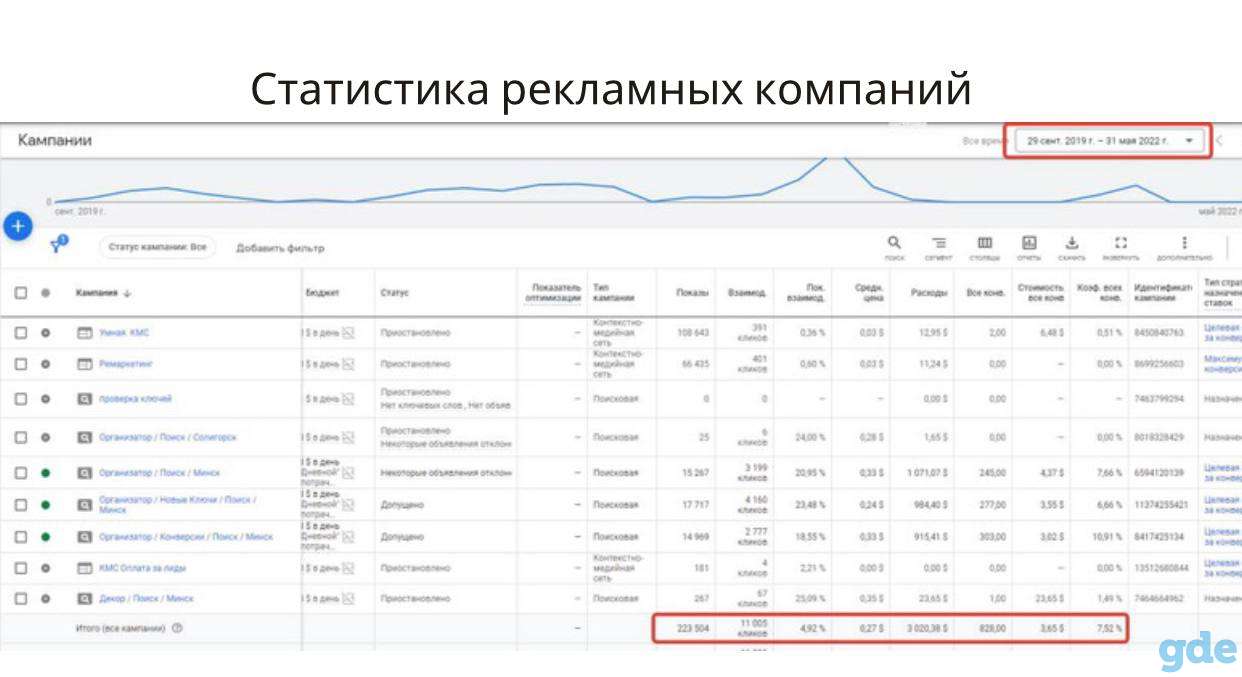Sort by the Бюджет column header

coord(323,293)
